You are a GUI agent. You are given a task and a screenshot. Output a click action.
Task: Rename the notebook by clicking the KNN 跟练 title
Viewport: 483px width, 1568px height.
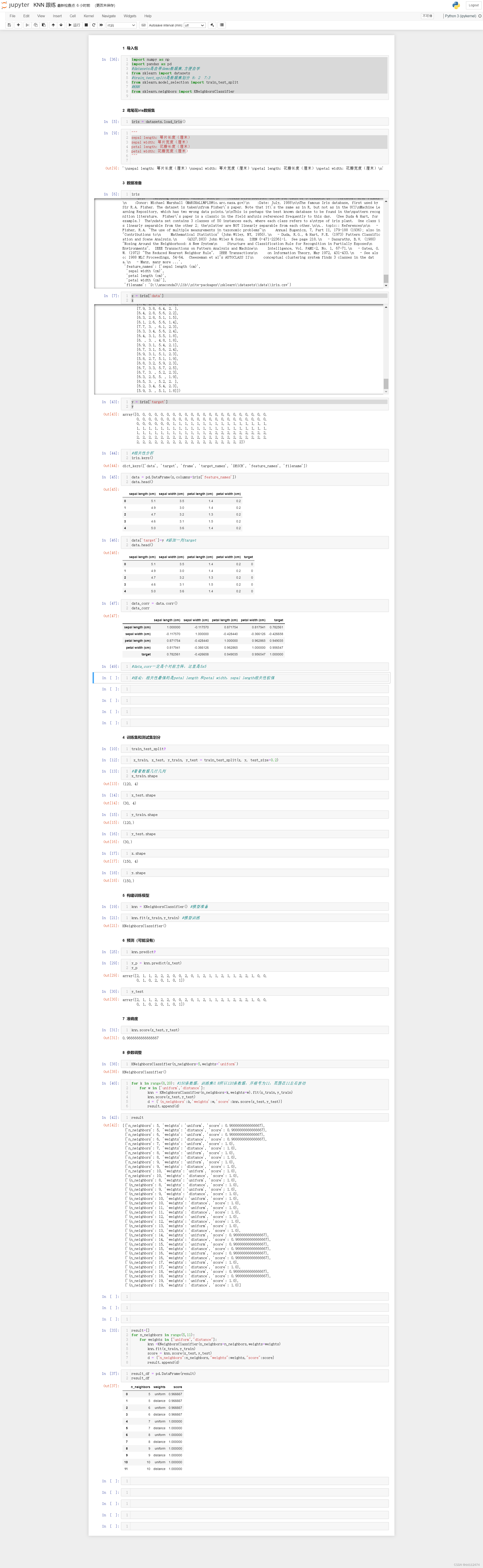(x=44, y=5)
